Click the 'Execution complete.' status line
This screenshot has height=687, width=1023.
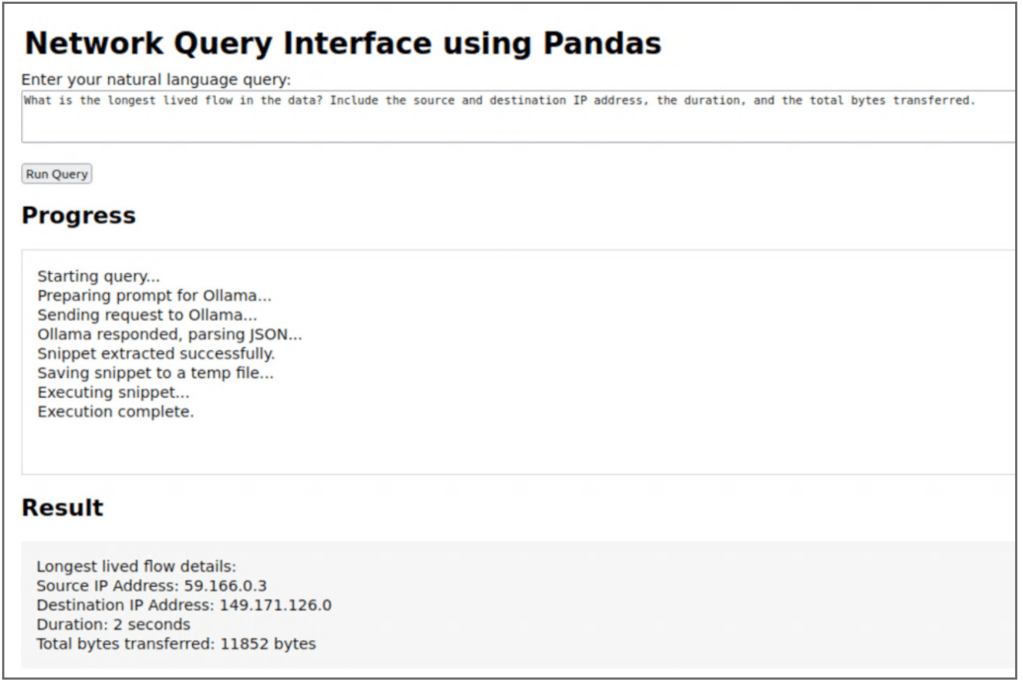(x=115, y=411)
